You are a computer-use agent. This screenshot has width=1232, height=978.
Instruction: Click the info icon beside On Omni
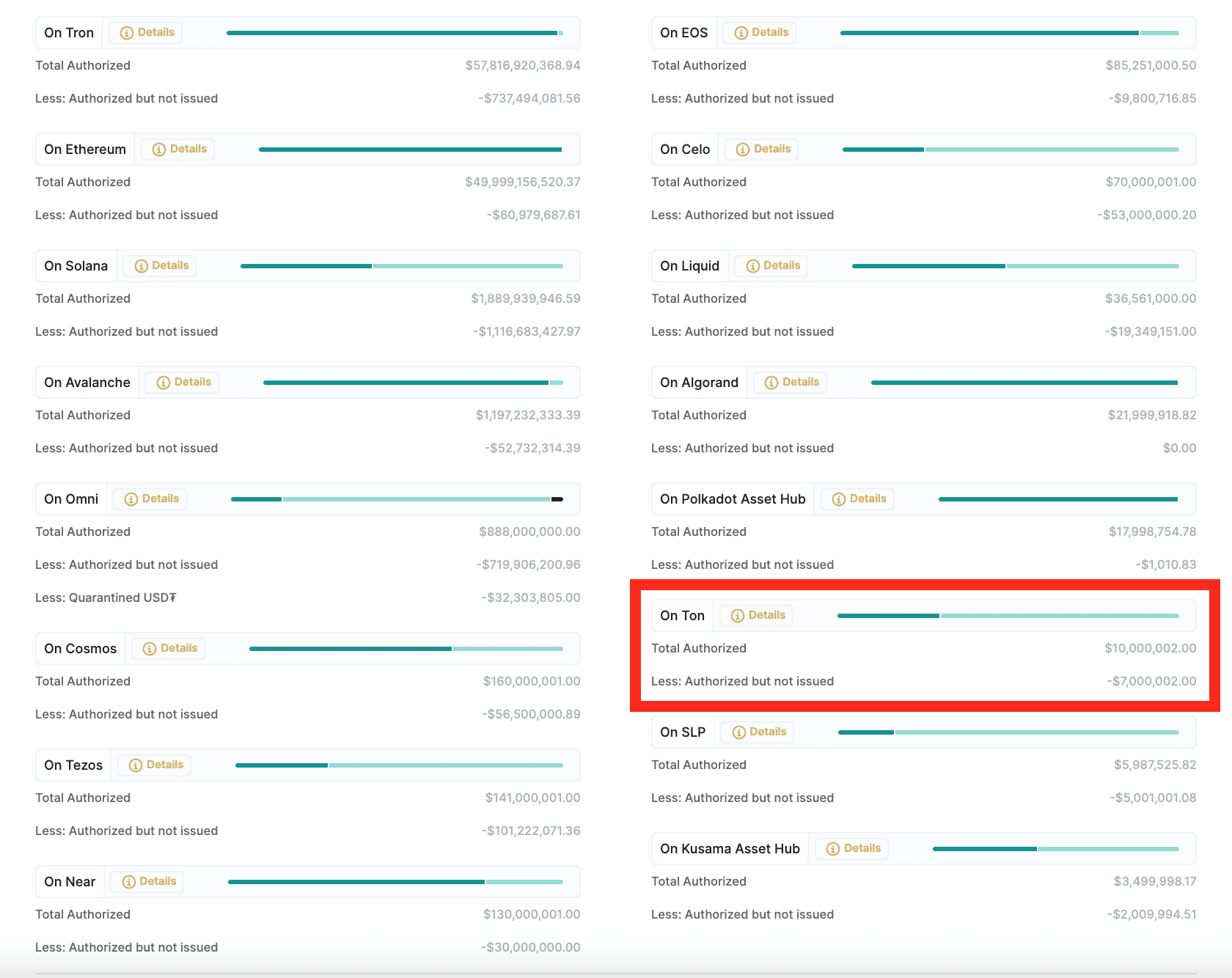[131, 499]
